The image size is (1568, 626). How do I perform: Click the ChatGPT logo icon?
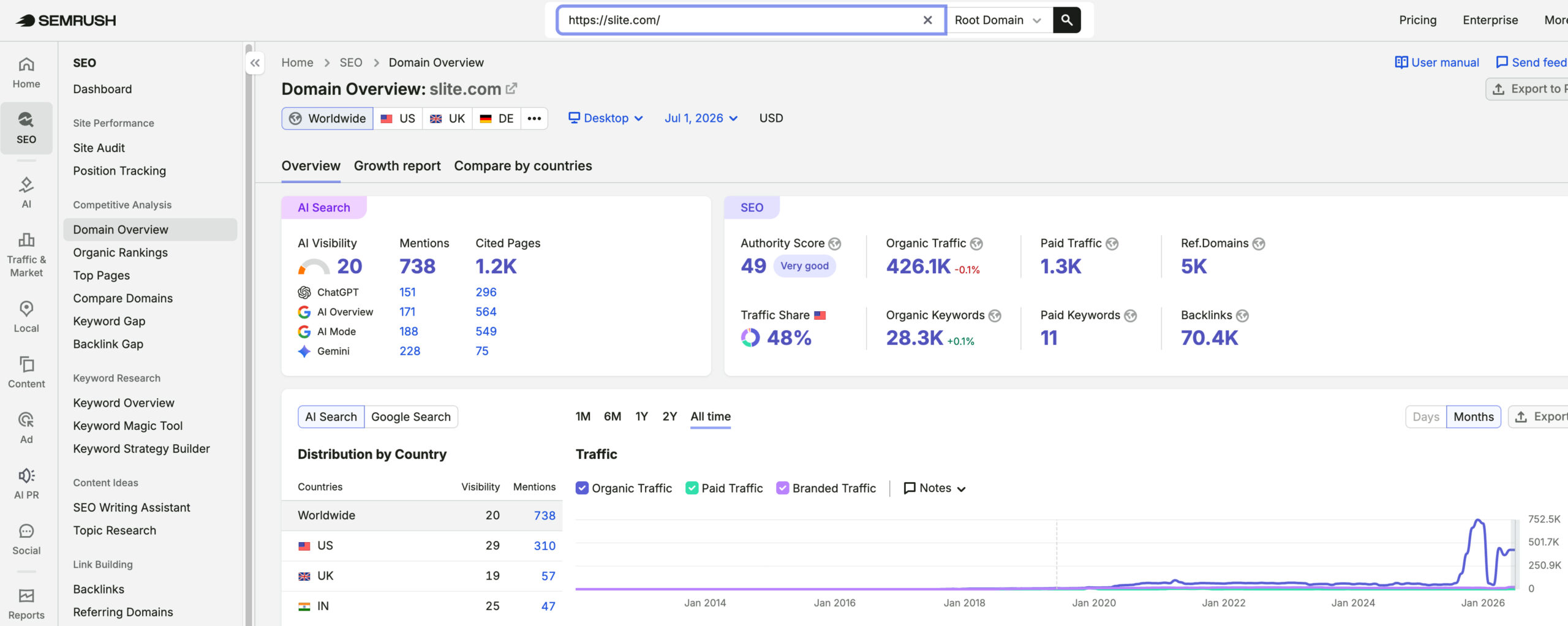[x=304, y=292]
